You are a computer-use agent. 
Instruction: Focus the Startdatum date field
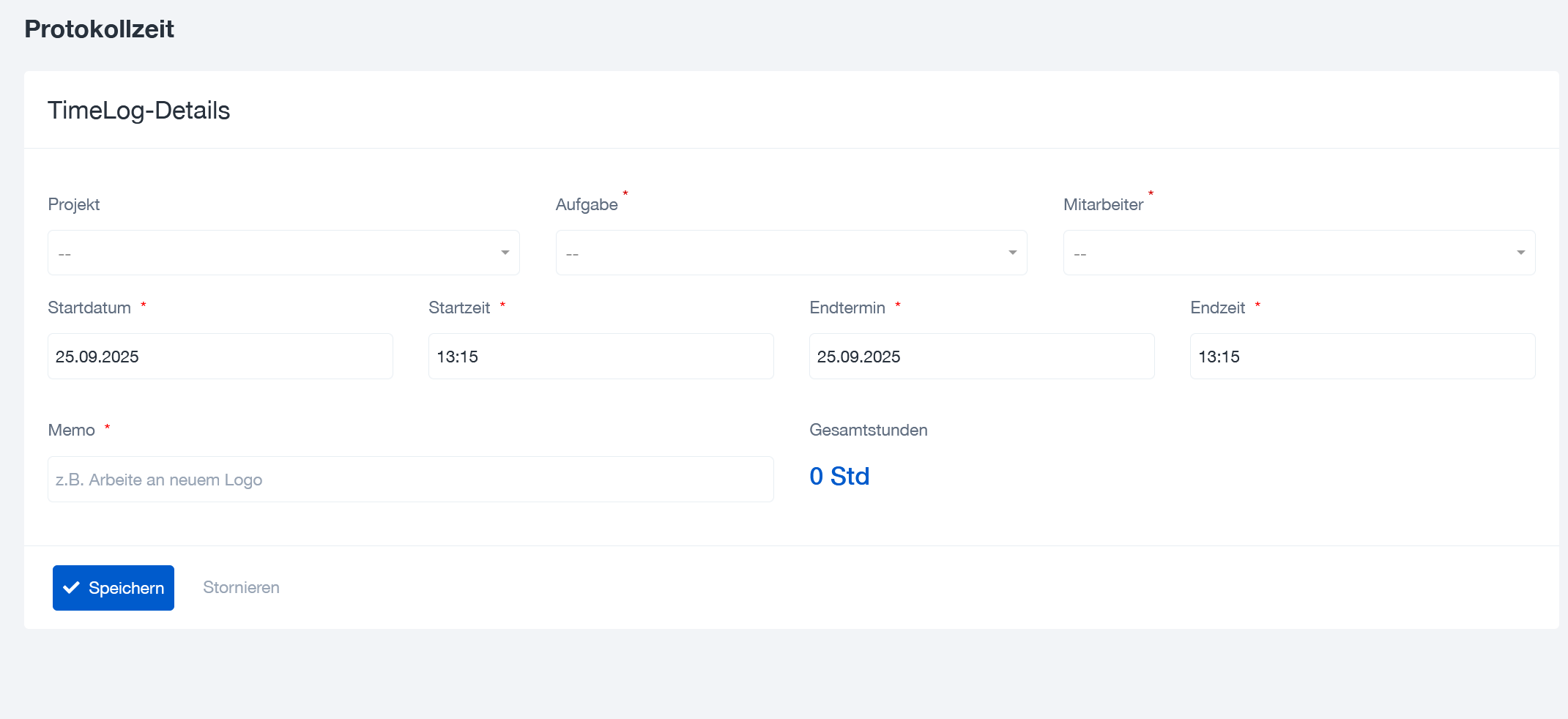(220, 357)
